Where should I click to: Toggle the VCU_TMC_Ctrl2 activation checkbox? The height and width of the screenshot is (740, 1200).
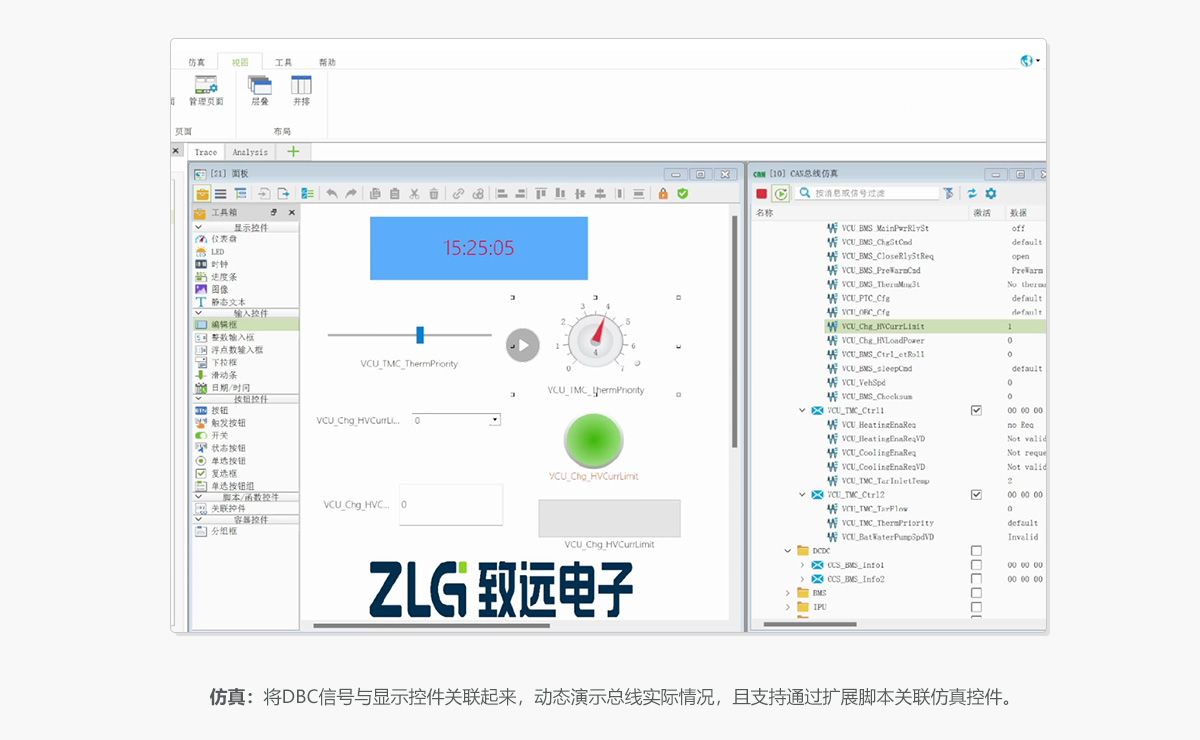pyautogui.click(x=976, y=494)
